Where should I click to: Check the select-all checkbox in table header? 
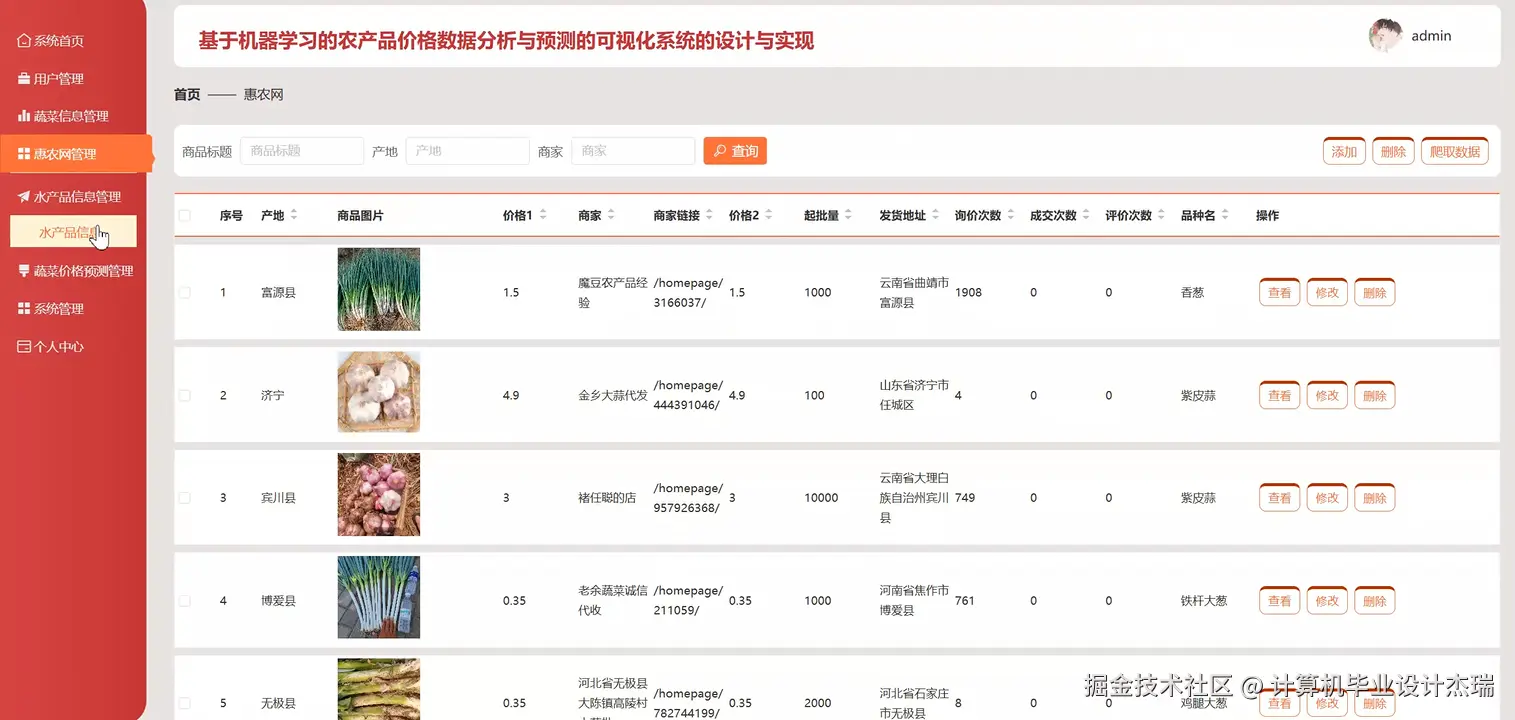point(186,214)
